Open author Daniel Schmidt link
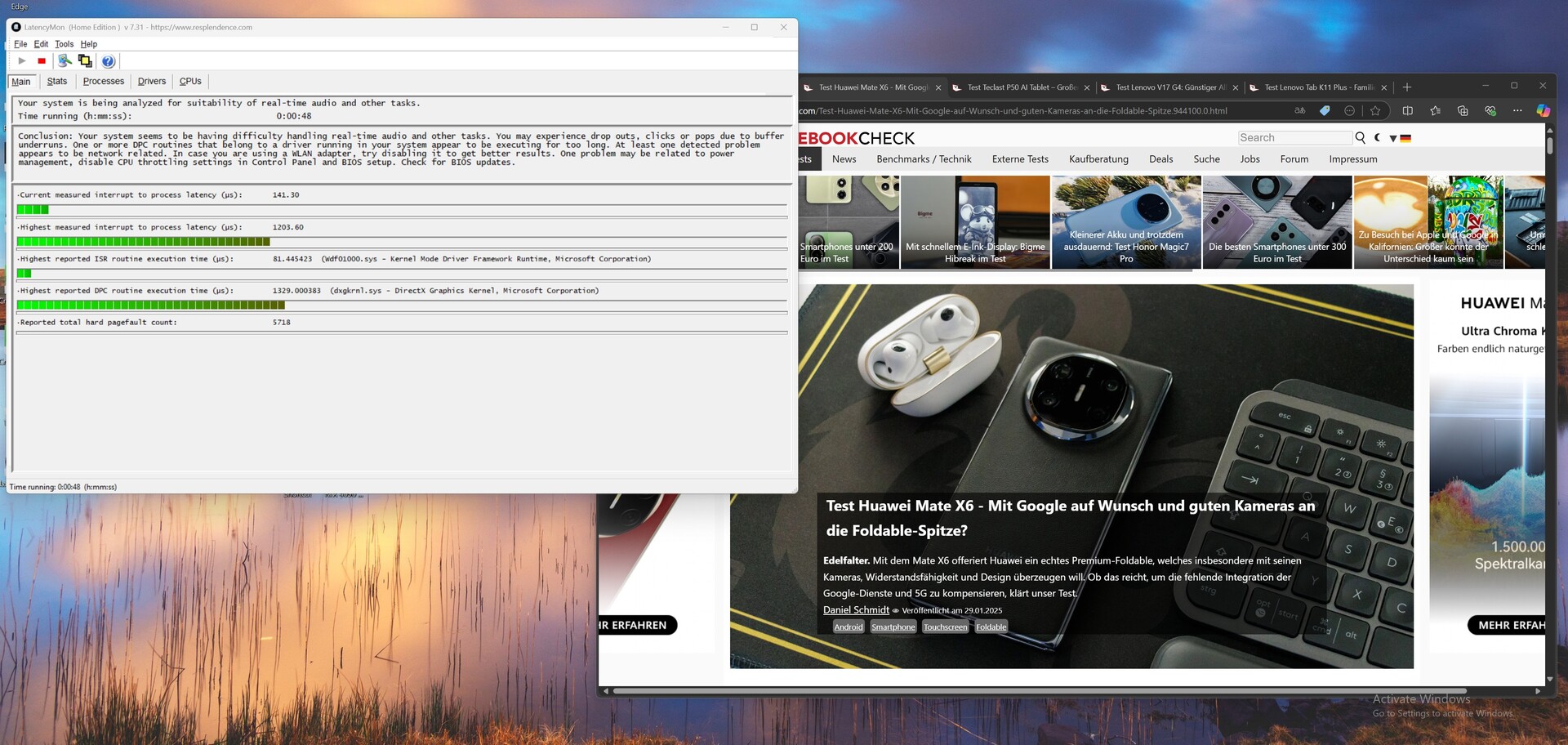This screenshot has width=1568, height=745. pyautogui.click(x=856, y=610)
